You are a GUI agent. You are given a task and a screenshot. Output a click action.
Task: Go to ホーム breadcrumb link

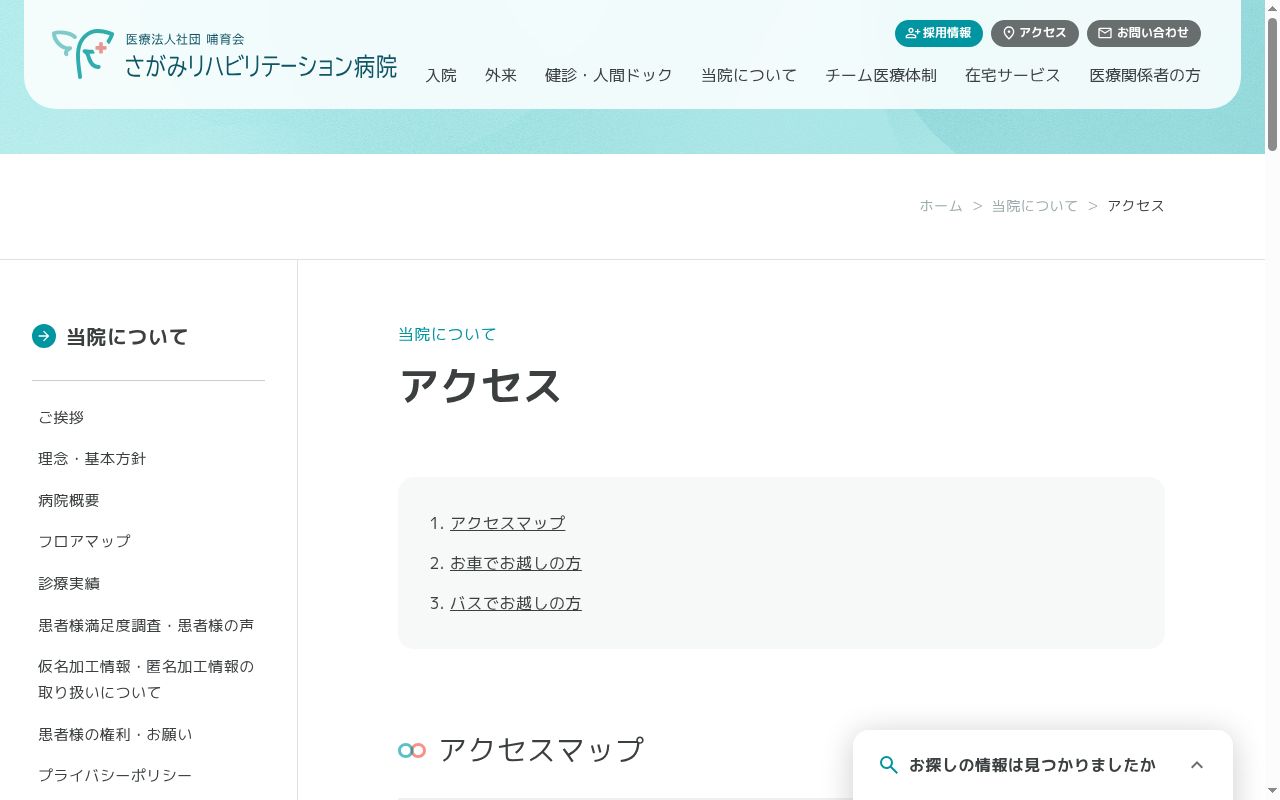(x=941, y=206)
